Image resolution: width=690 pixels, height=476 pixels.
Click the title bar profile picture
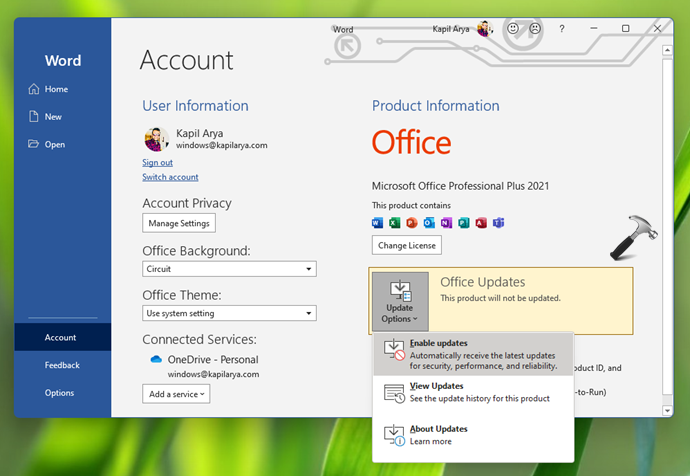(485, 29)
